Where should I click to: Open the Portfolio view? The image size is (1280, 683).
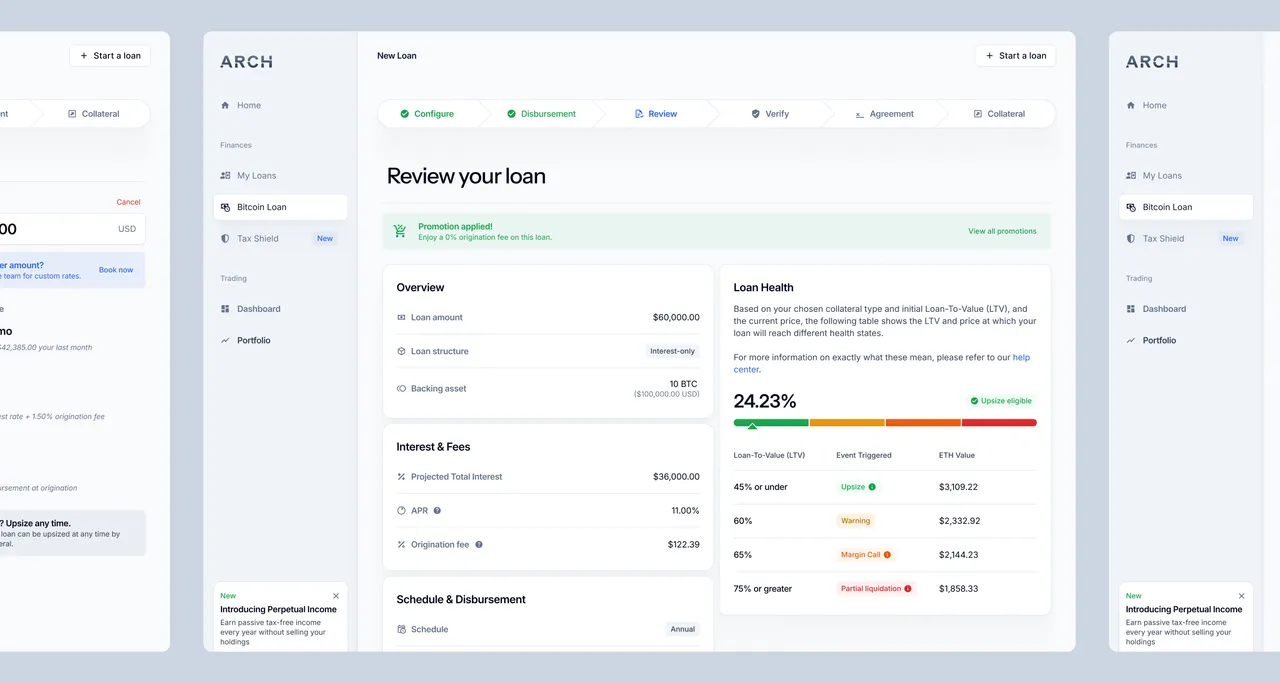(253, 340)
